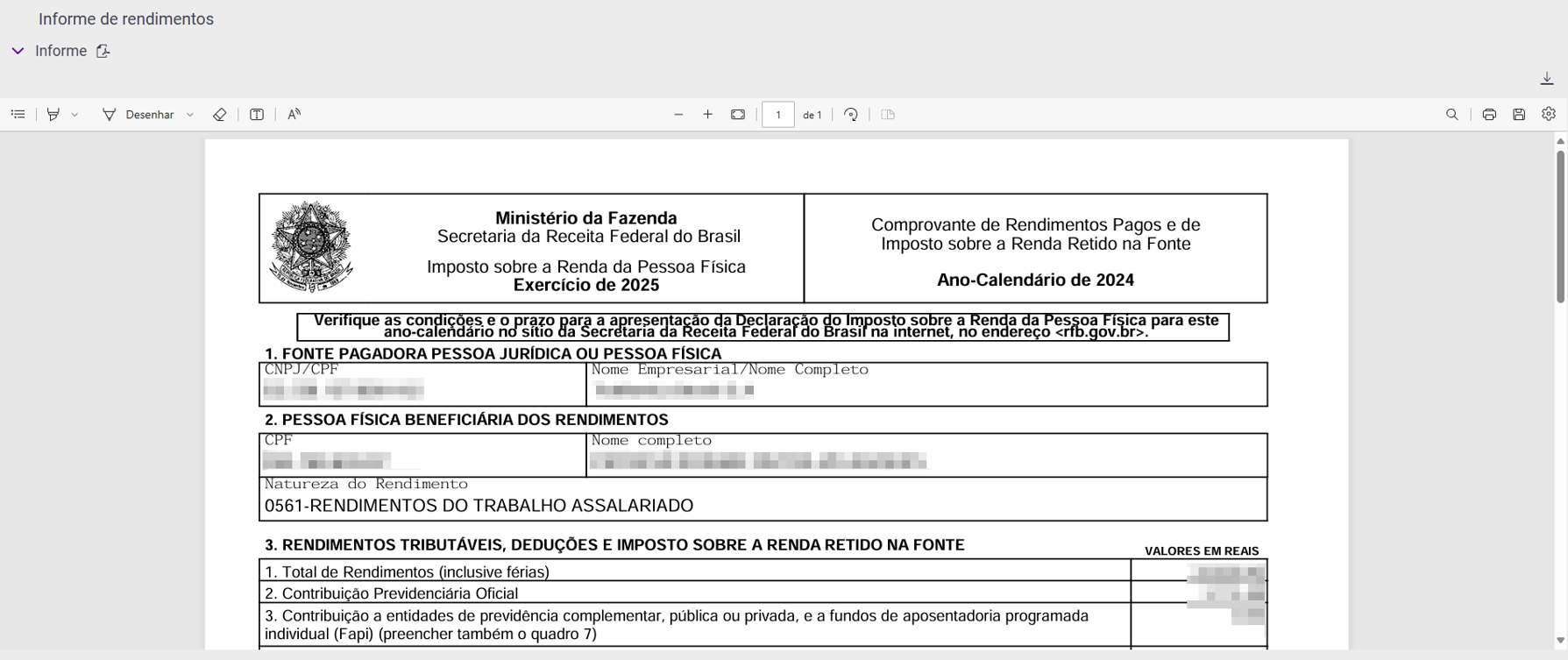
Task: Click the 'Natureza do Rendimento' field label
Action: [x=366, y=484]
